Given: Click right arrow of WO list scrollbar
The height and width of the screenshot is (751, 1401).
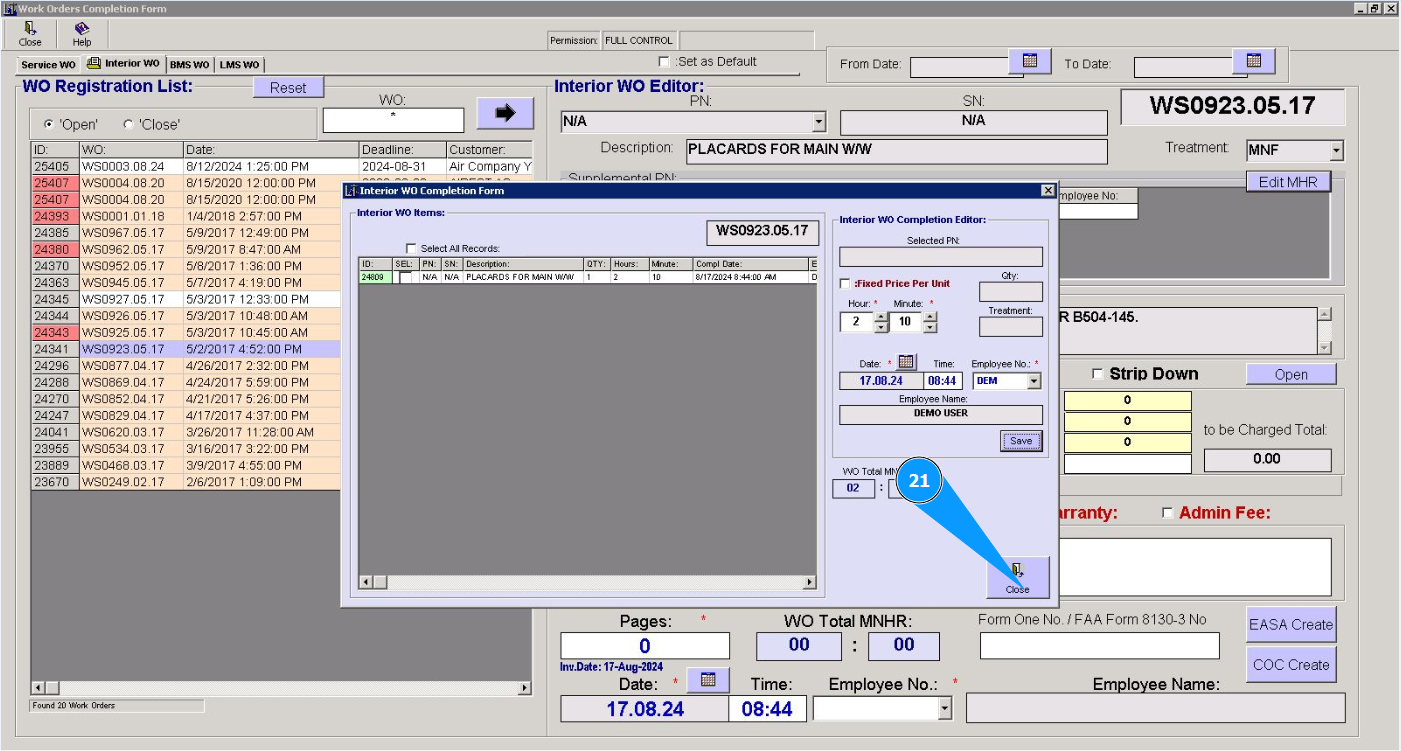Looking at the screenshot, I should pos(524,688).
